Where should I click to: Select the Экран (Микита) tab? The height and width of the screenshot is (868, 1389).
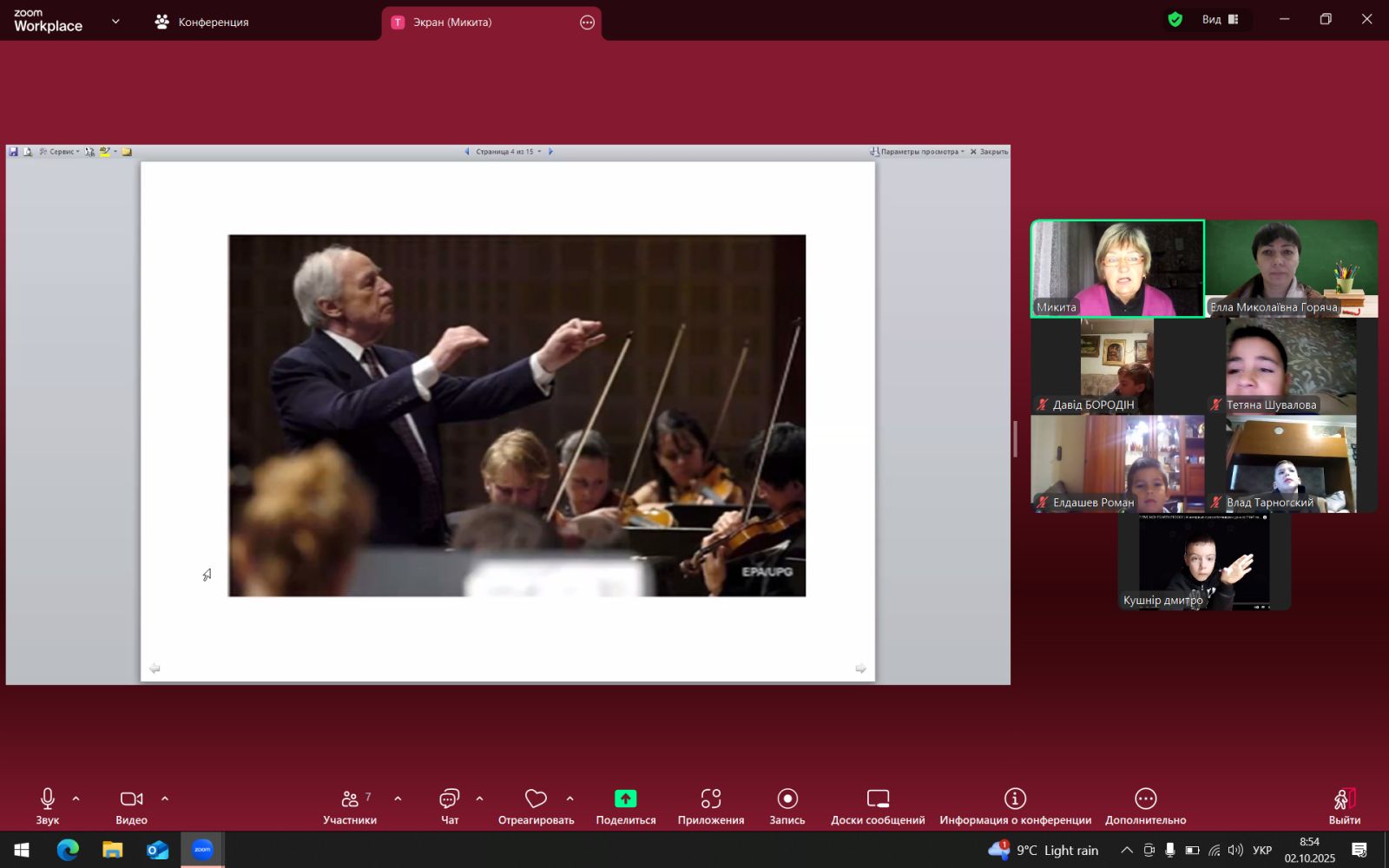(451, 23)
